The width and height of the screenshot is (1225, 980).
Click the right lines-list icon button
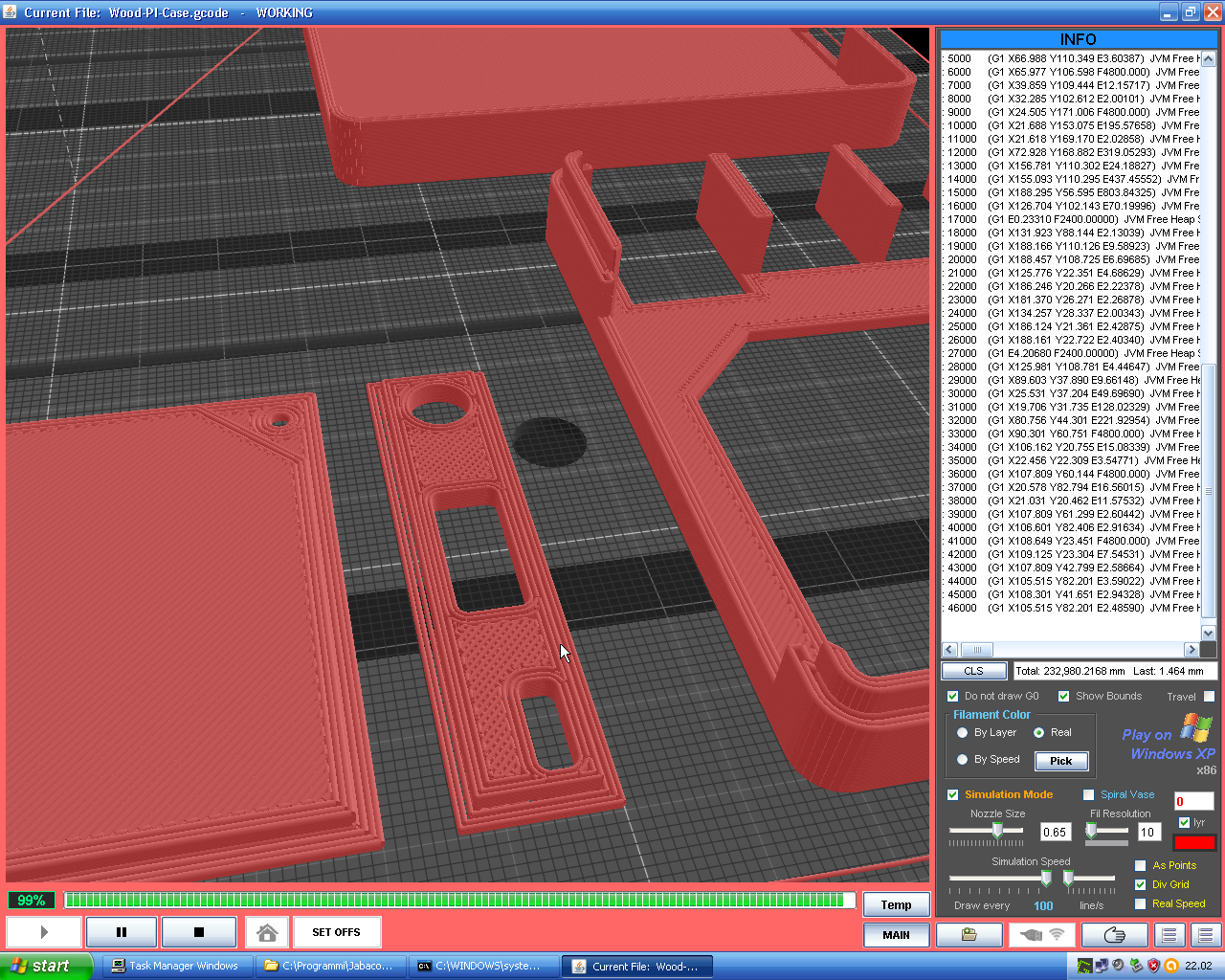(1205, 935)
